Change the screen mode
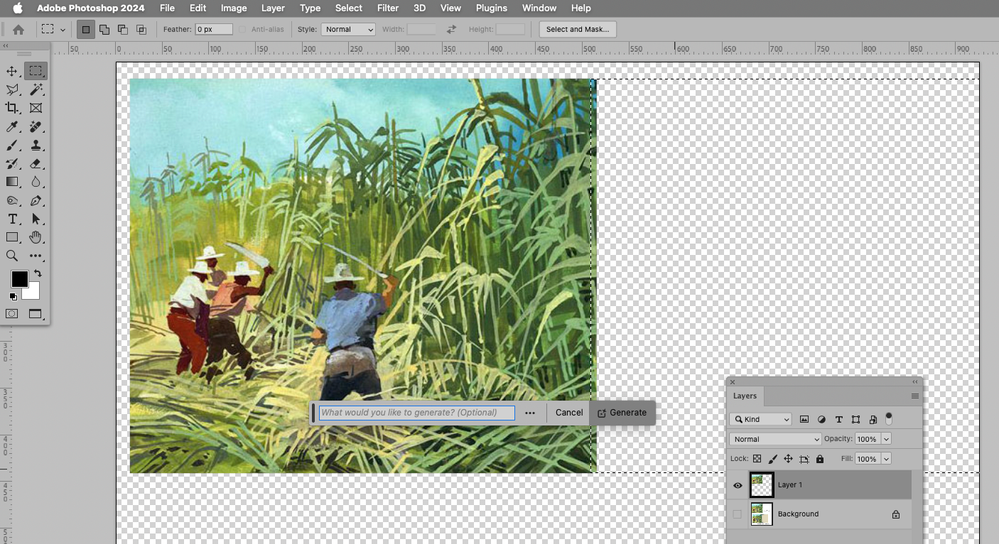The width and height of the screenshot is (999, 544). [36, 313]
